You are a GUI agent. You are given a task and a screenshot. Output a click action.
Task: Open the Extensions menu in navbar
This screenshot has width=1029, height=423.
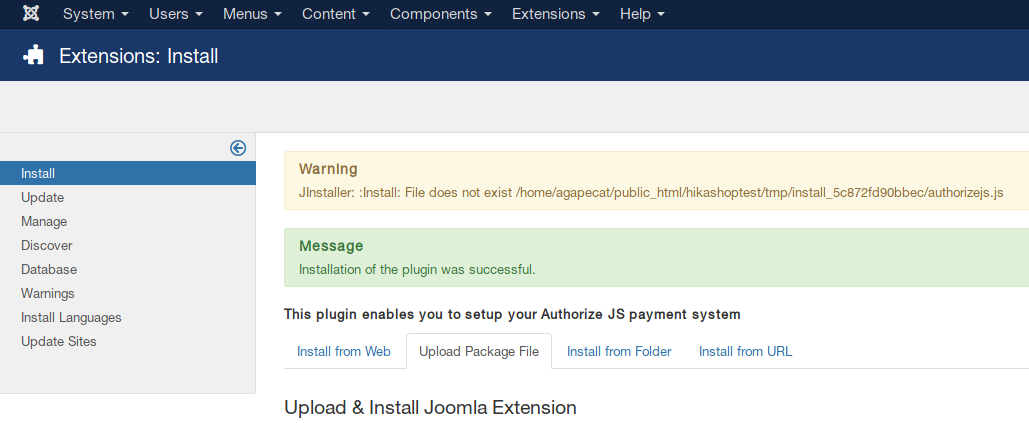[556, 14]
